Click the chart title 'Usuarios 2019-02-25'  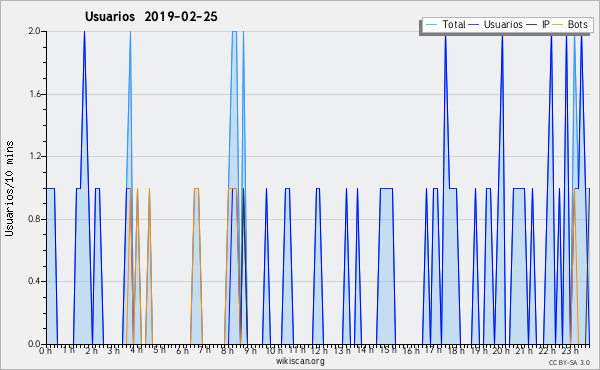click(x=151, y=17)
